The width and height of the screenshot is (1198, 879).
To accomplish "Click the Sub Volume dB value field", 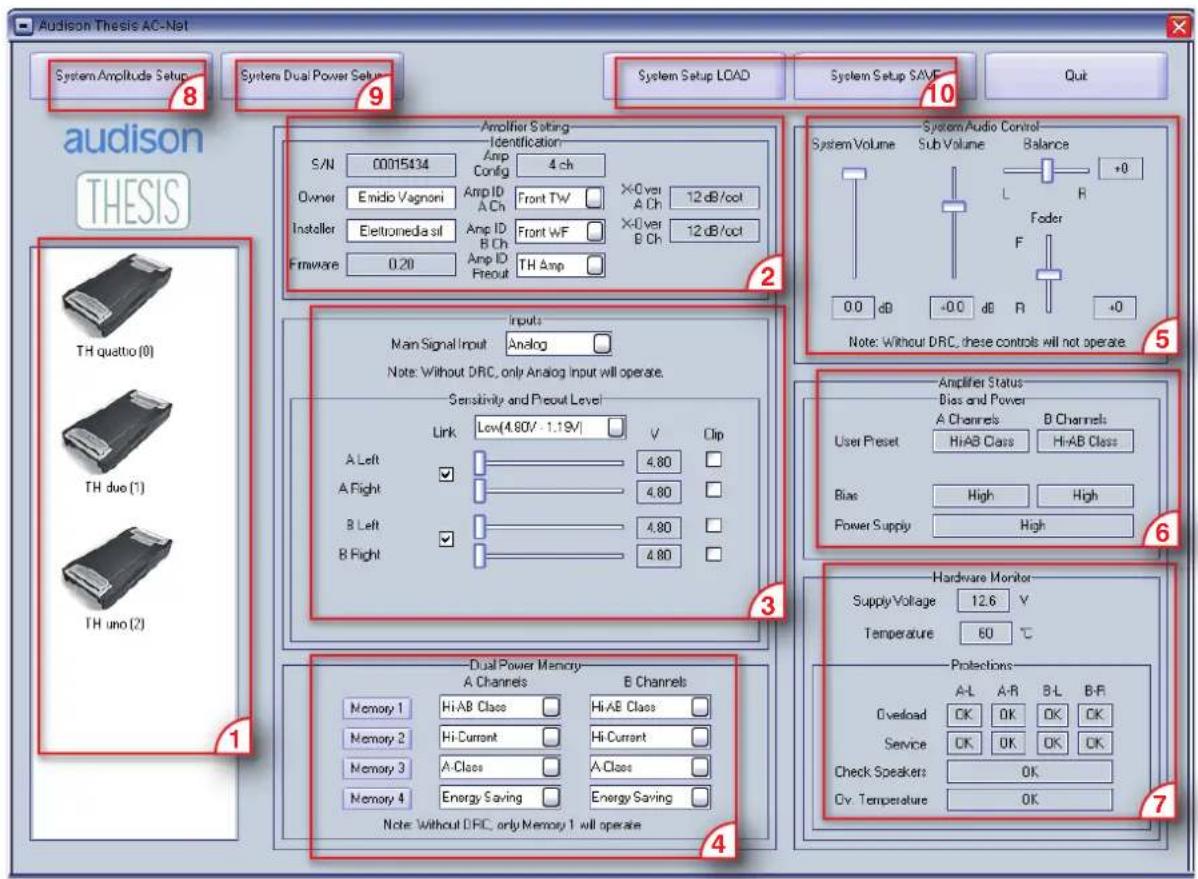I will point(952,307).
